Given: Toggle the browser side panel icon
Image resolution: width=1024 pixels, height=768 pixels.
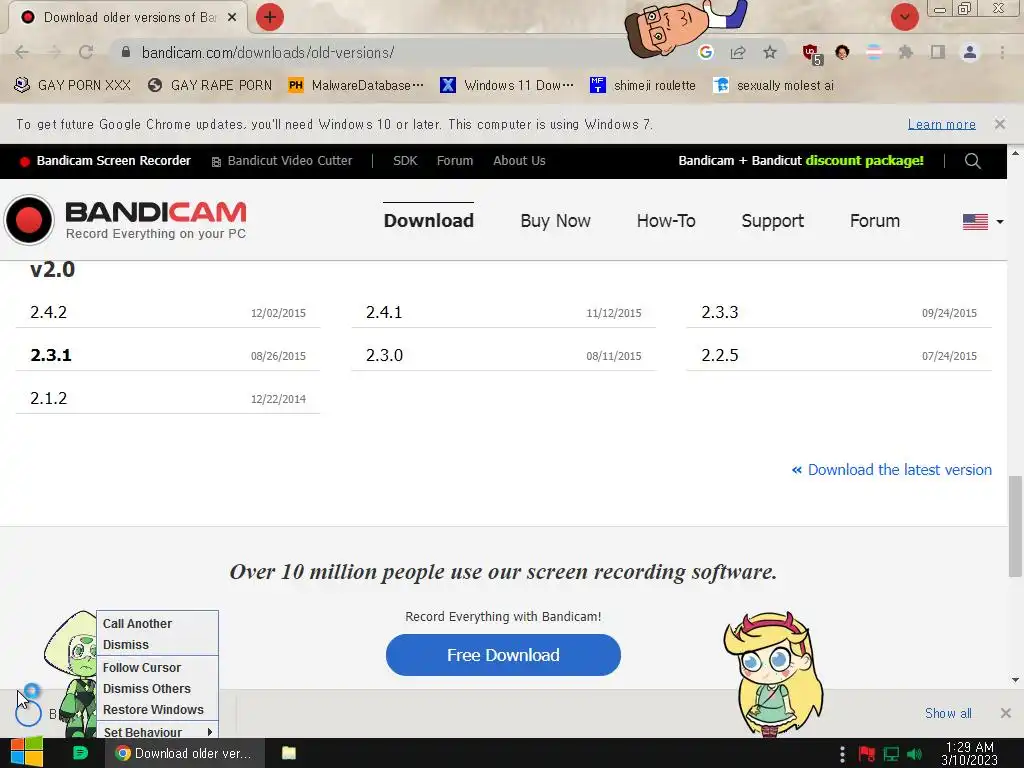Looking at the screenshot, I should pos(938,52).
